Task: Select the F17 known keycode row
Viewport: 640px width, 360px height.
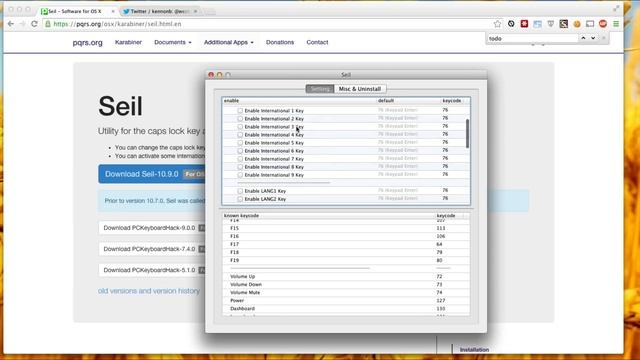Action: click(x=346, y=244)
